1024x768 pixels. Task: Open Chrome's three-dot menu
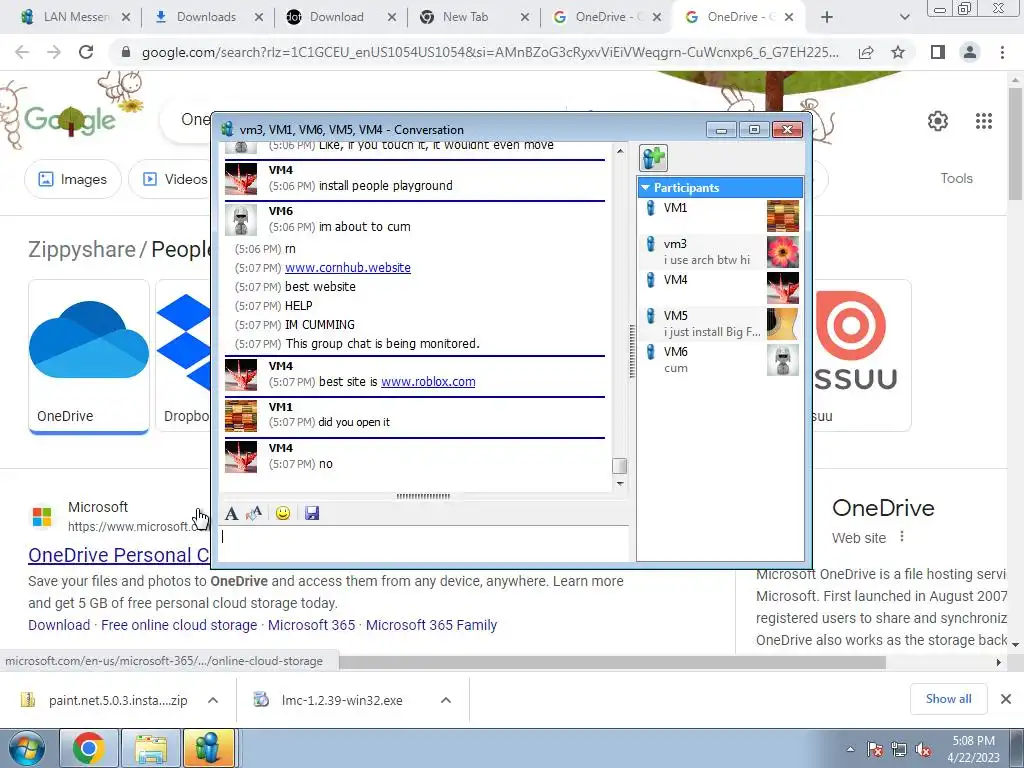(x=1002, y=52)
